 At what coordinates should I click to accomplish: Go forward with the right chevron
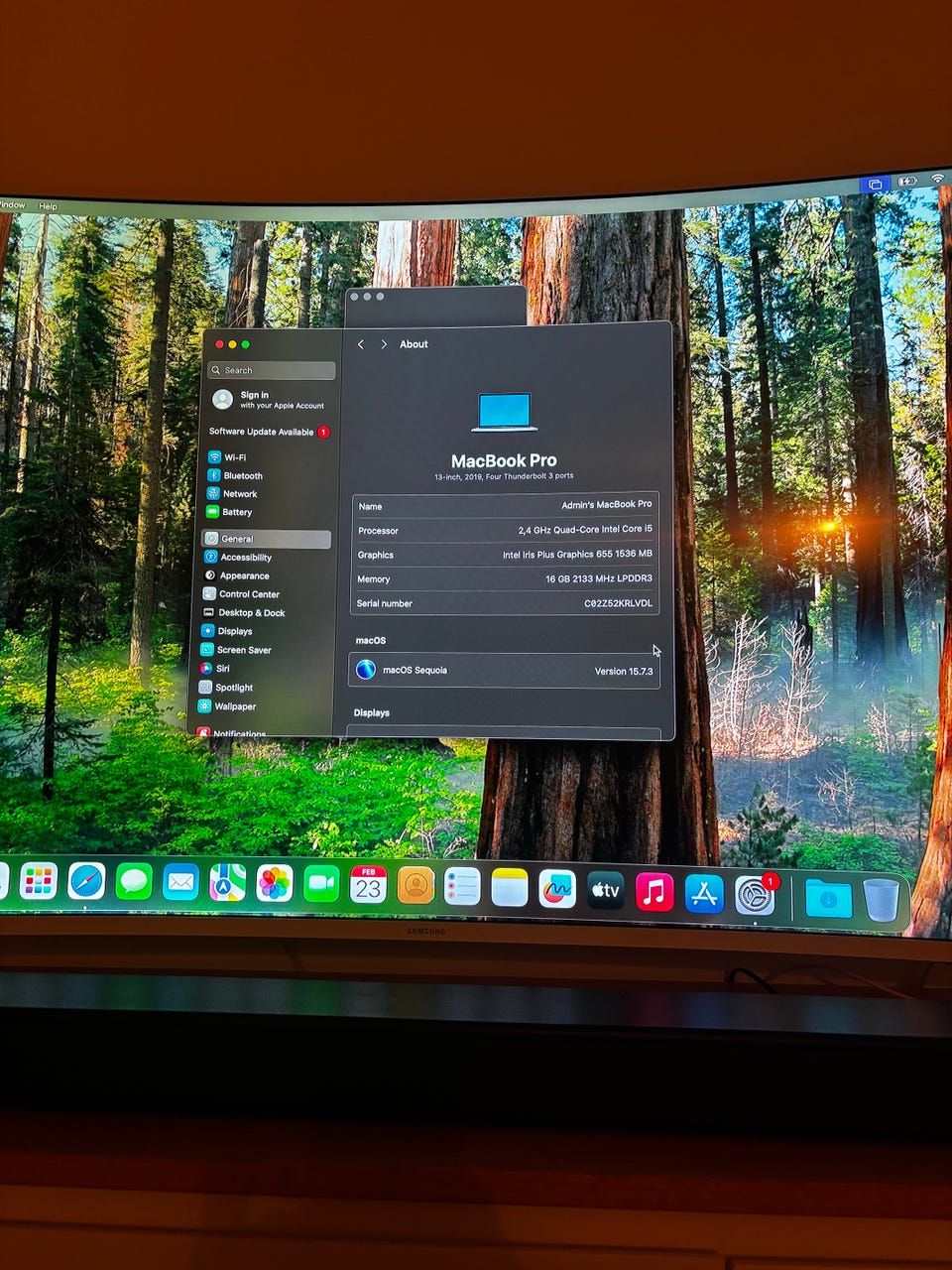point(384,344)
